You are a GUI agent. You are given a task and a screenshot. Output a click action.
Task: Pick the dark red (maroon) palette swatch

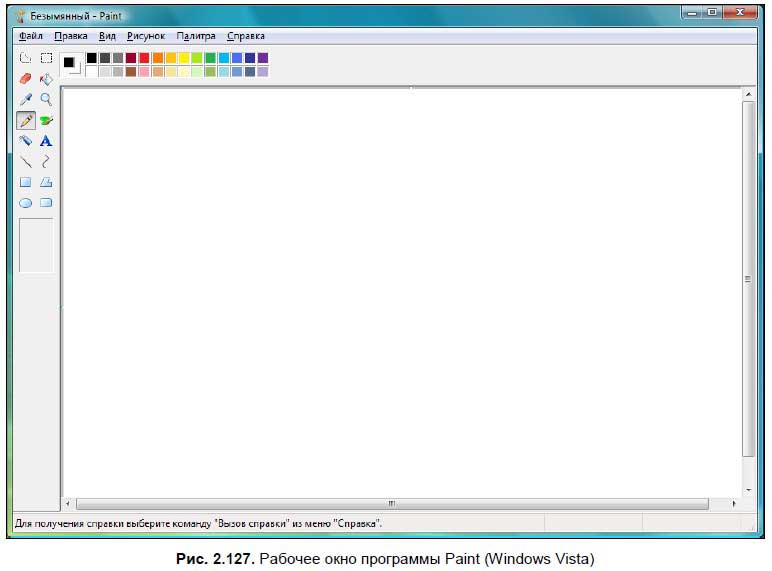[x=131, y=58]
